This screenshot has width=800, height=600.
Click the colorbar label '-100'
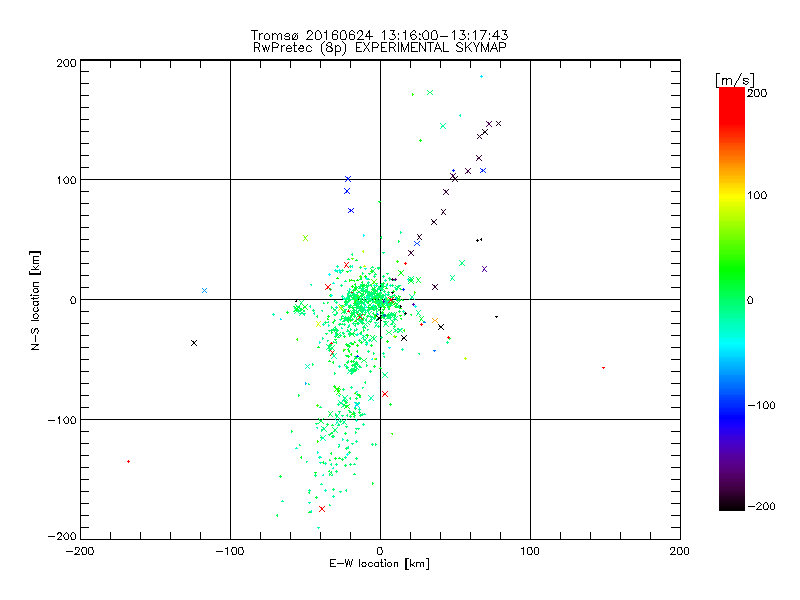pos(761,406)
